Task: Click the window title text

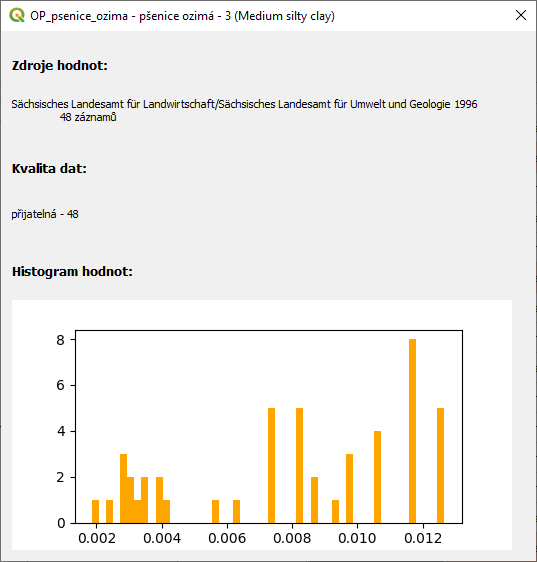Action: pos(182,16)
